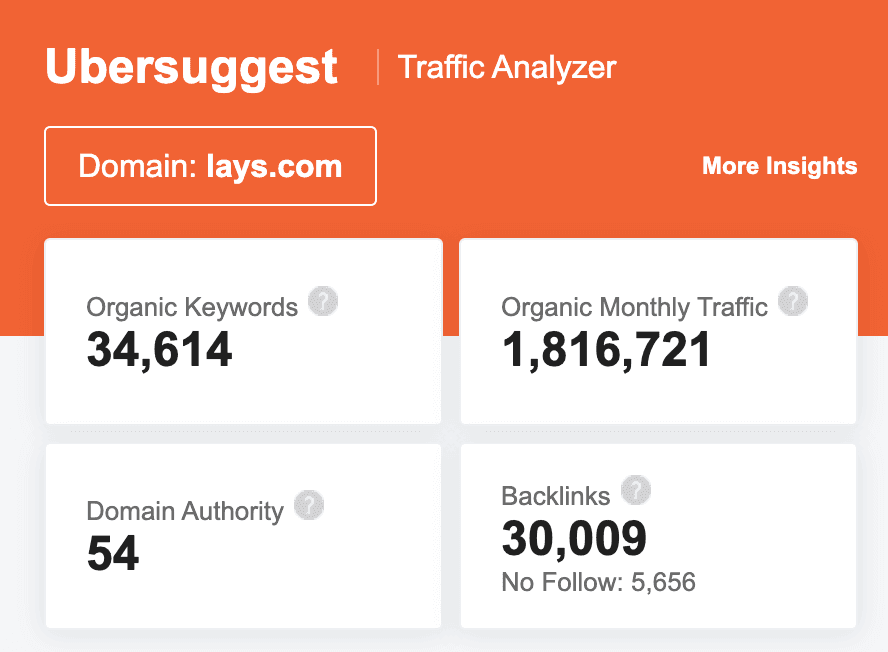Show the Backlinks help tooltip
This screenshot has height=652, width=888.
(636, 490)
